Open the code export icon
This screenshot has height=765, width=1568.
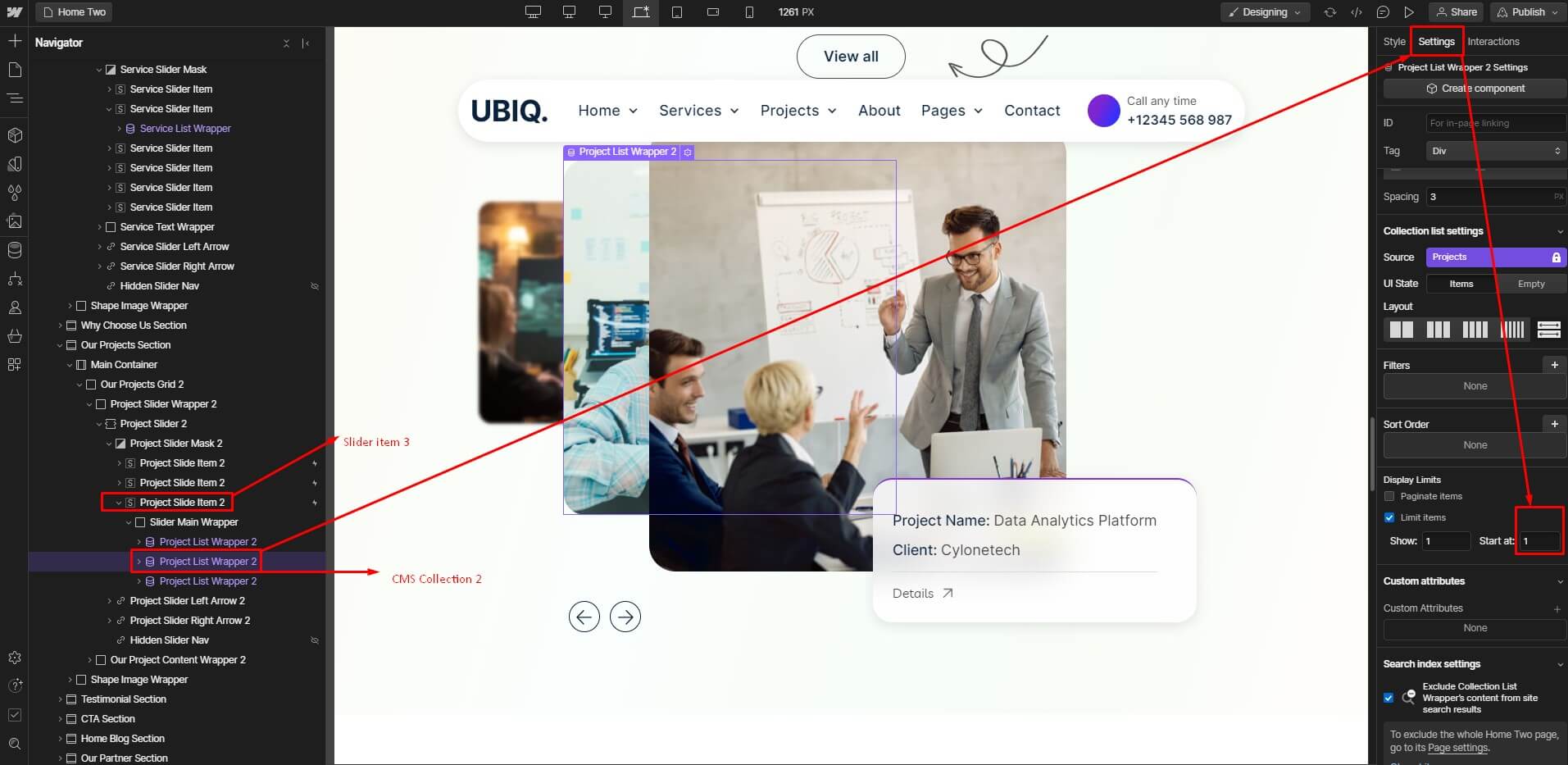click(1357, 12)
